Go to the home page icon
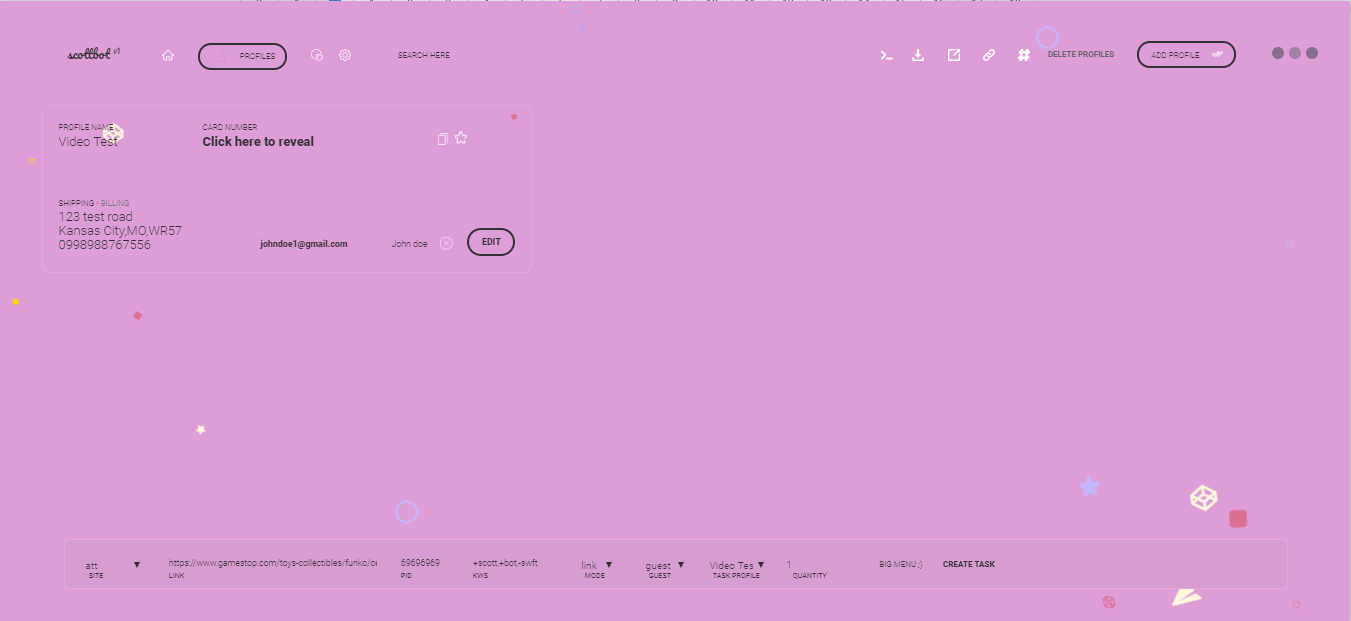 [168, 56]
